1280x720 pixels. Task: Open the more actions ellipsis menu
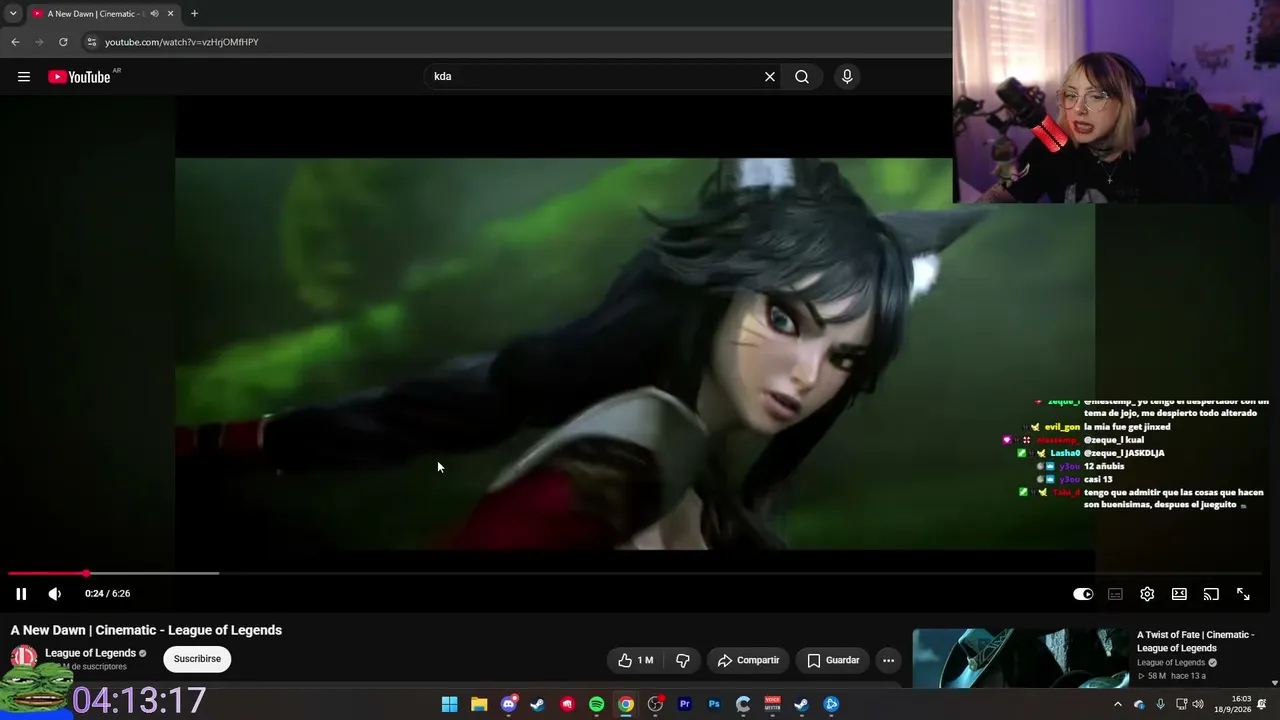(888, 660)
